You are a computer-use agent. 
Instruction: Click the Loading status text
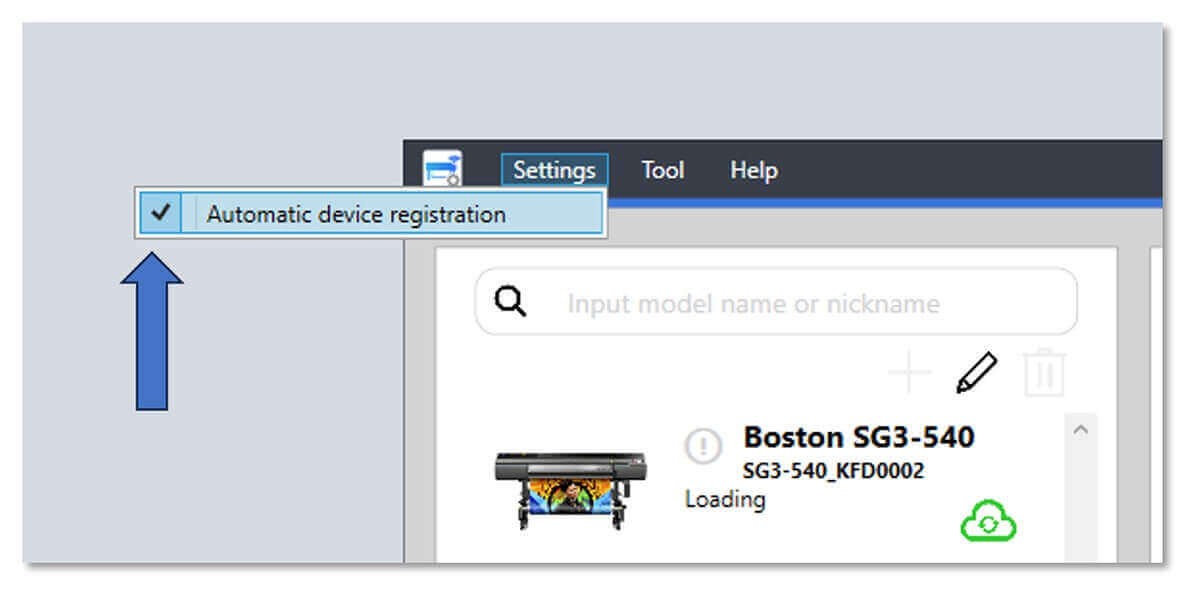point(725,499)
